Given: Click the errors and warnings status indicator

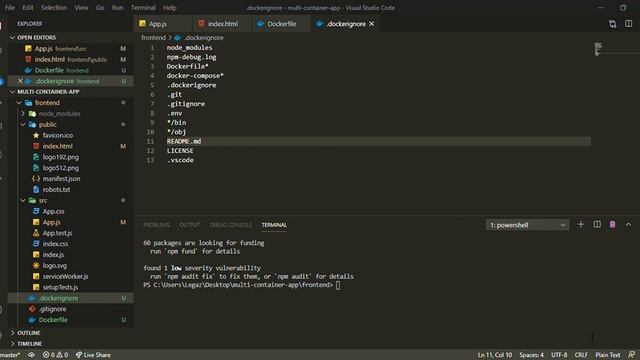Looking at the screenshot, I should click(55, 355).
